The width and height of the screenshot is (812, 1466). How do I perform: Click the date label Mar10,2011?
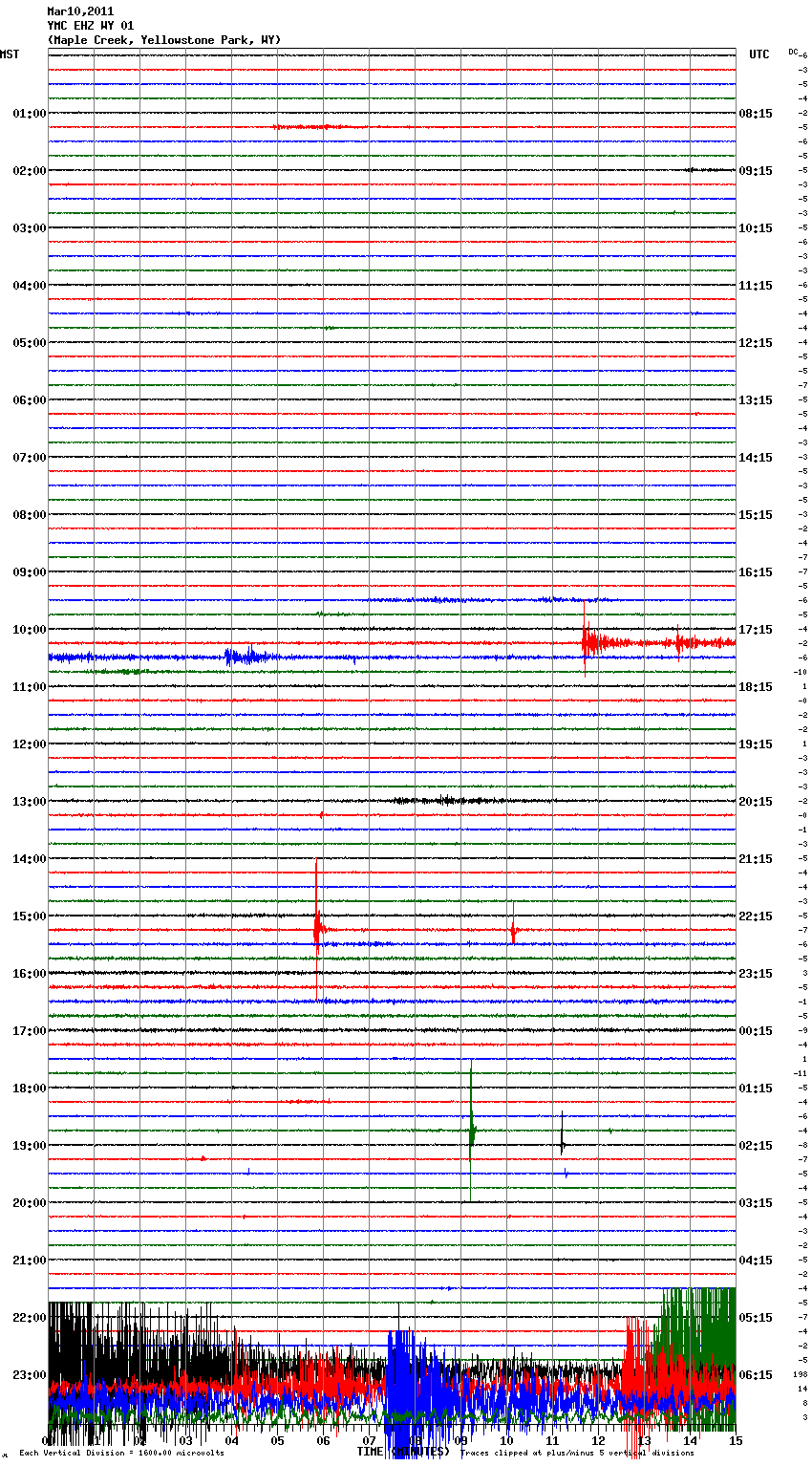80,11
